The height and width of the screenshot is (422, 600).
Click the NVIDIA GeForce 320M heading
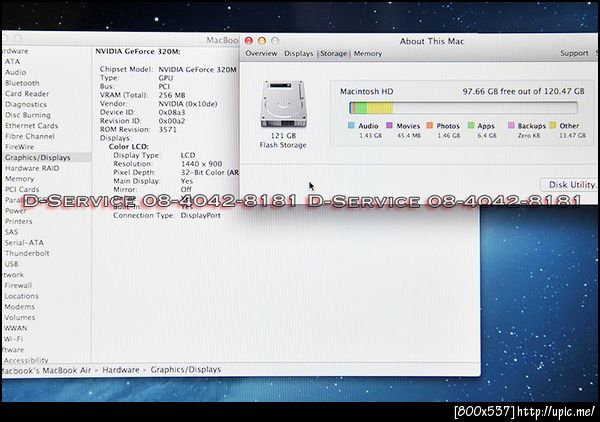pos(138,52)
